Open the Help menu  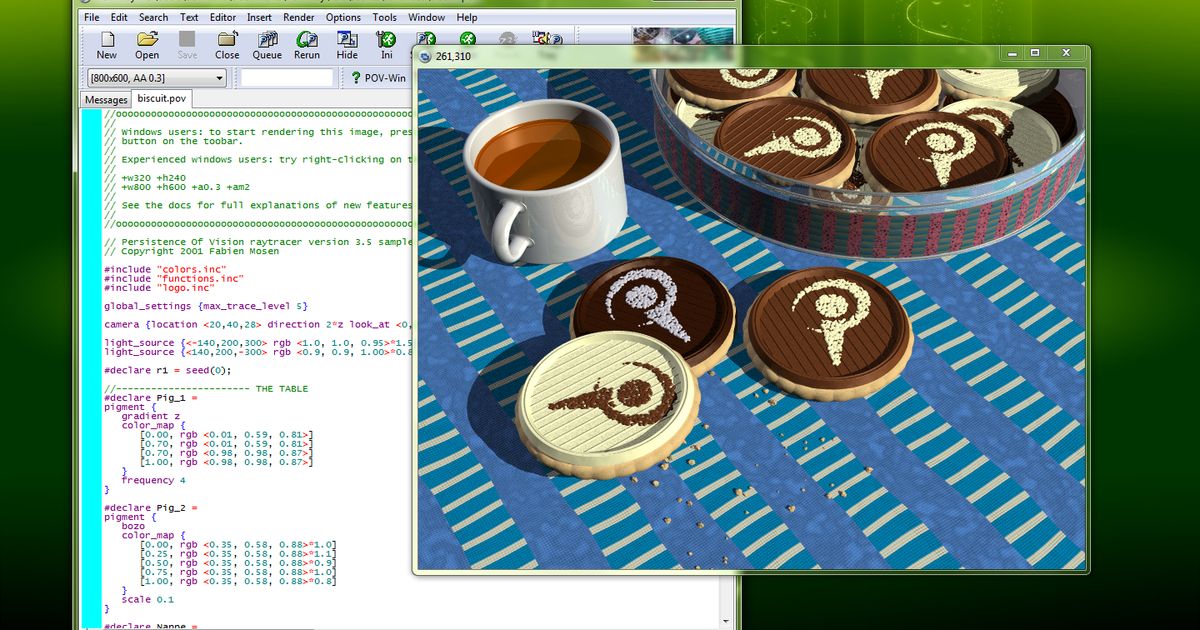(467, 17)
